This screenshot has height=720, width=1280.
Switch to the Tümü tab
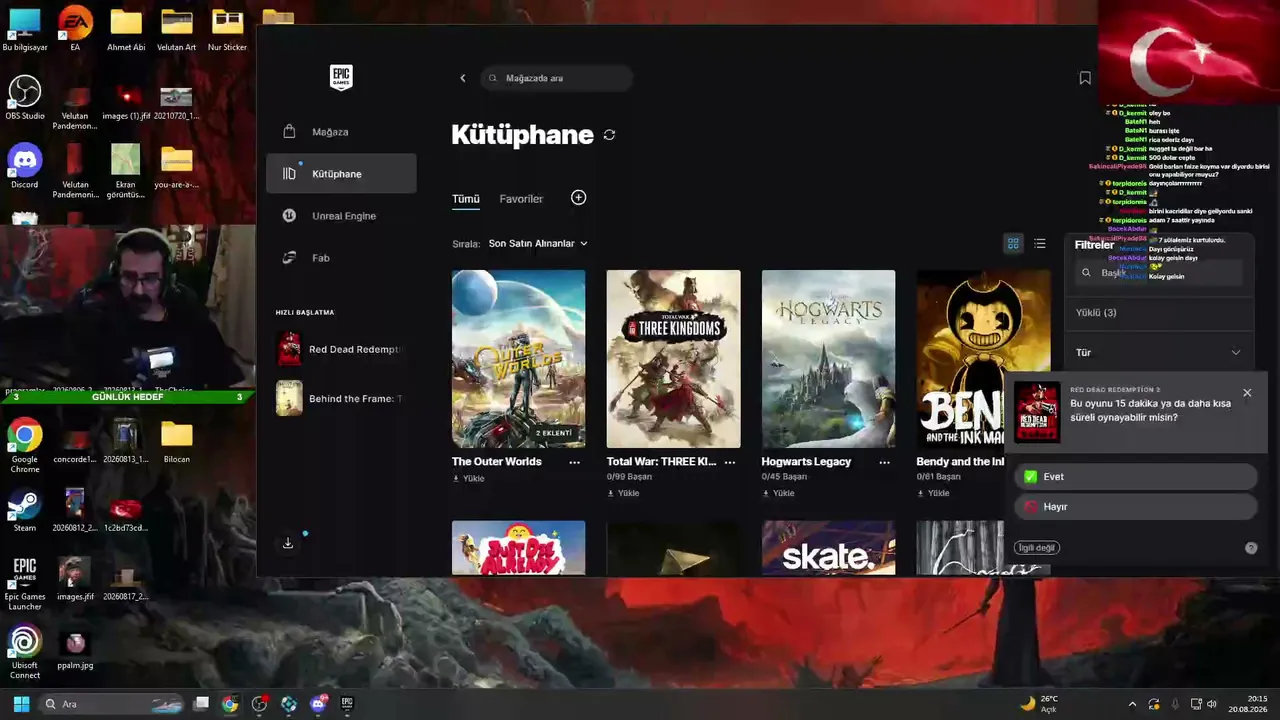[x=466, y=199]
